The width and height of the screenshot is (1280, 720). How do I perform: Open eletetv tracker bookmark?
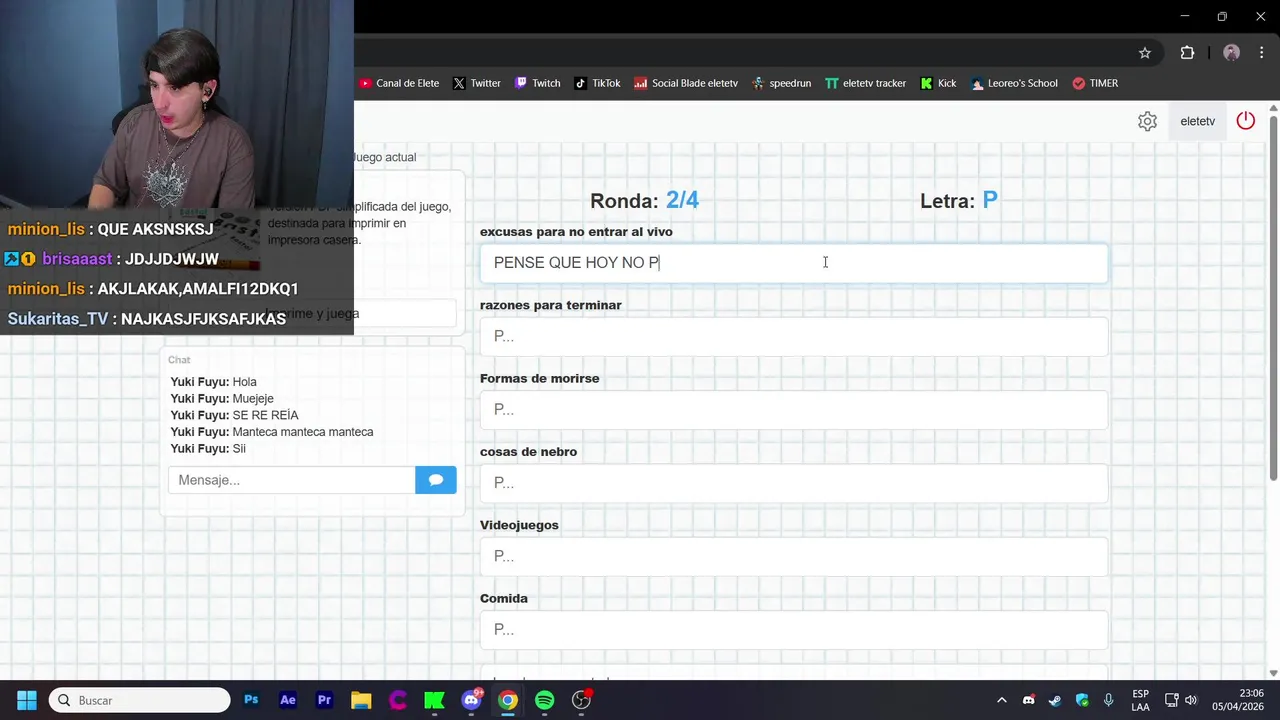pyautogui.click(x=865, y=83)
